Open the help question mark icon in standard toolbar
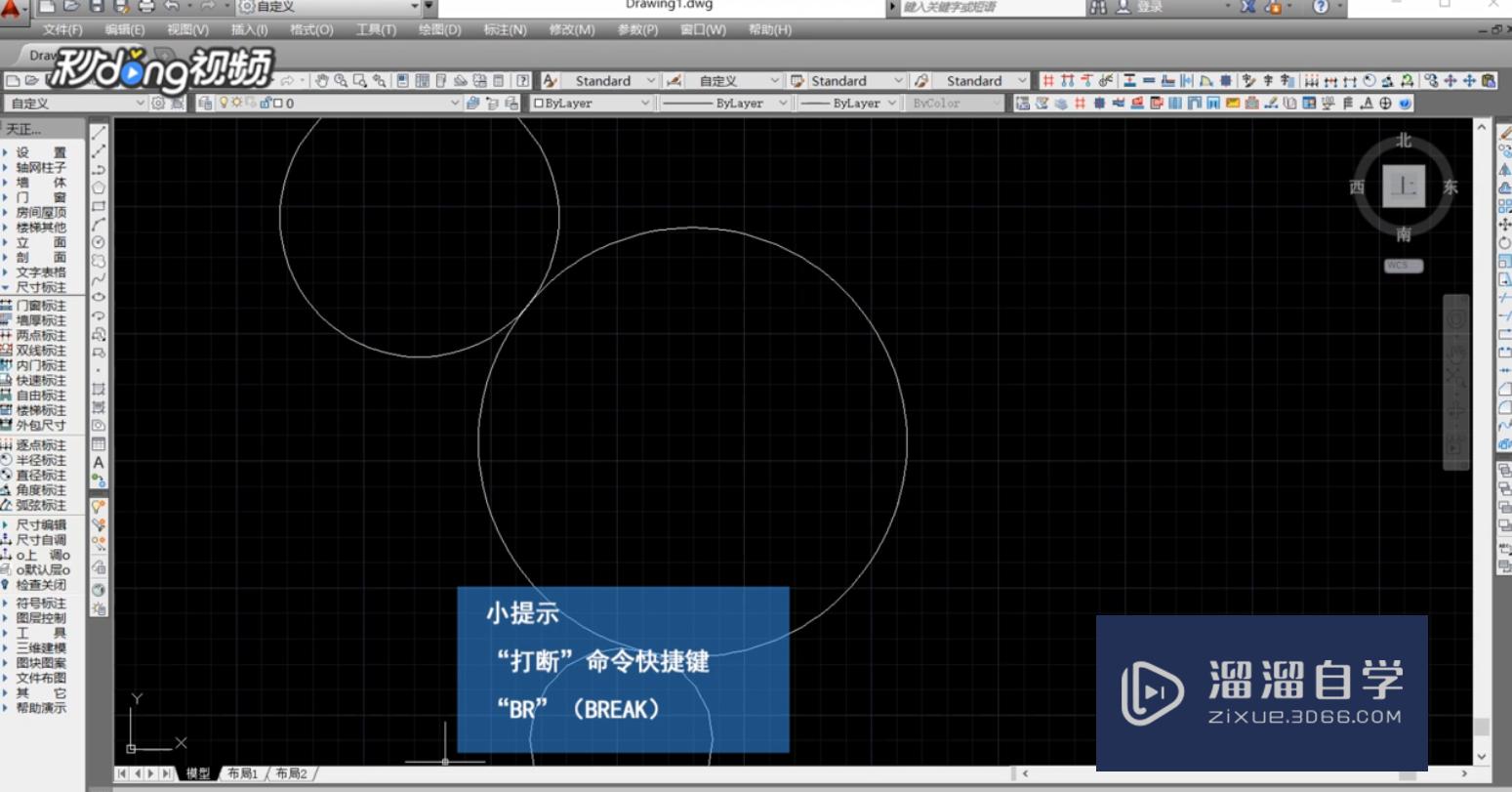 click(x=523, y=81)
